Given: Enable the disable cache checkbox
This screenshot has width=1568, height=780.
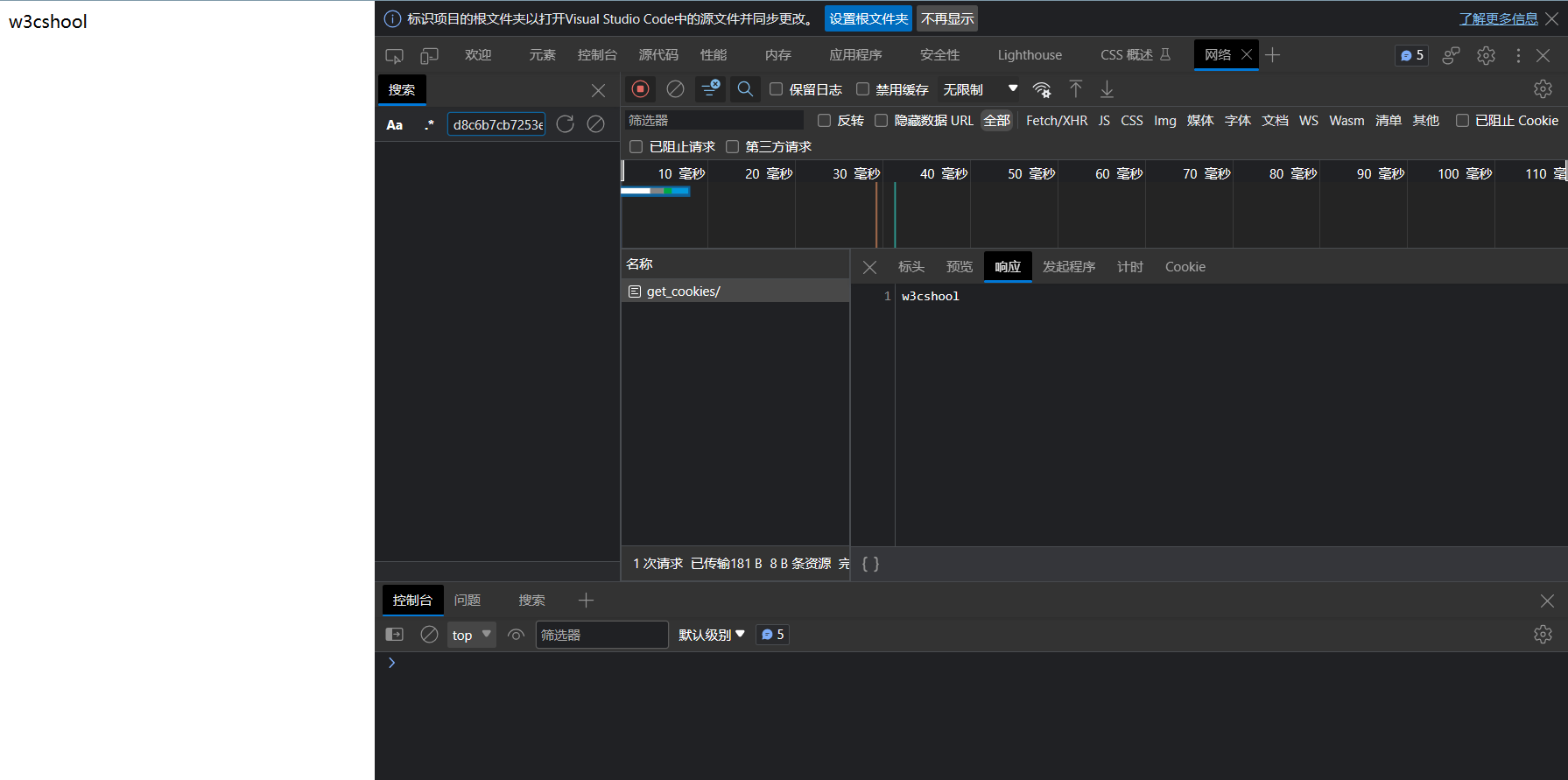Looking at the screenshot, I should coord(862,89).
